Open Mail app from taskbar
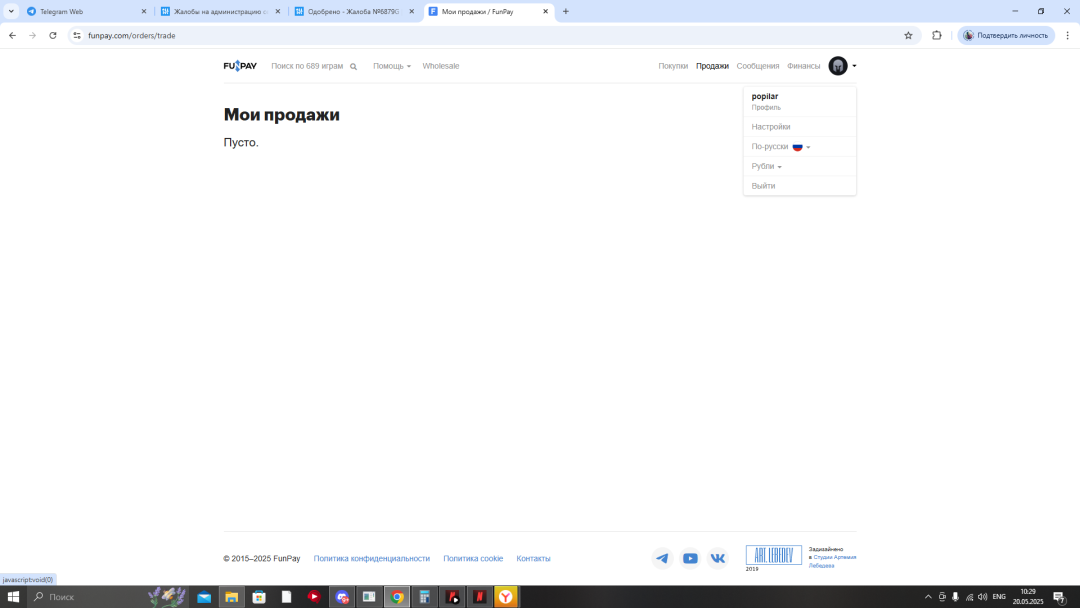Image resolution: width=1080 pixels, height=608 pixels. pos(204,597)
